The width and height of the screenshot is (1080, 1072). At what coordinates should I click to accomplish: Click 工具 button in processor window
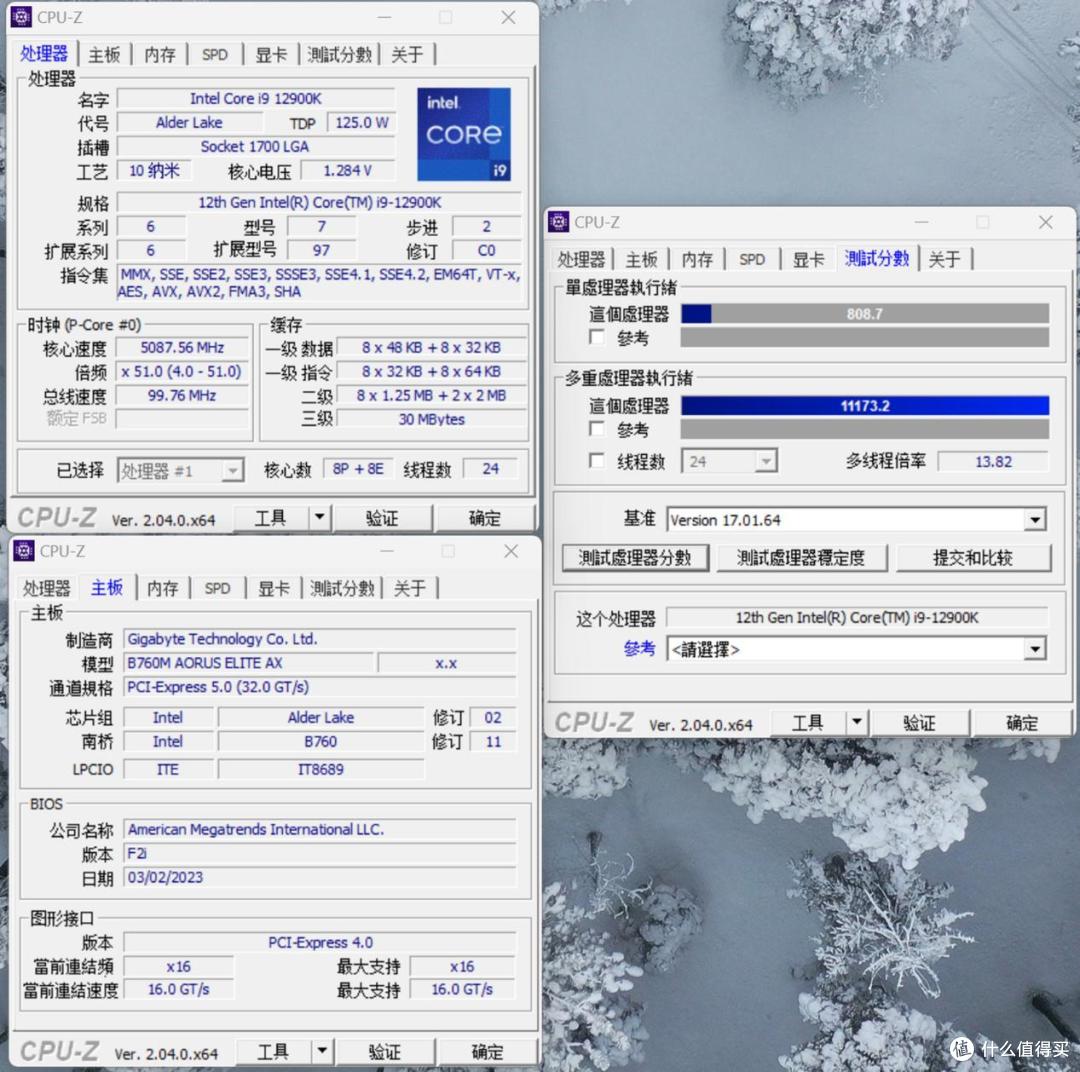click(271, 517)
